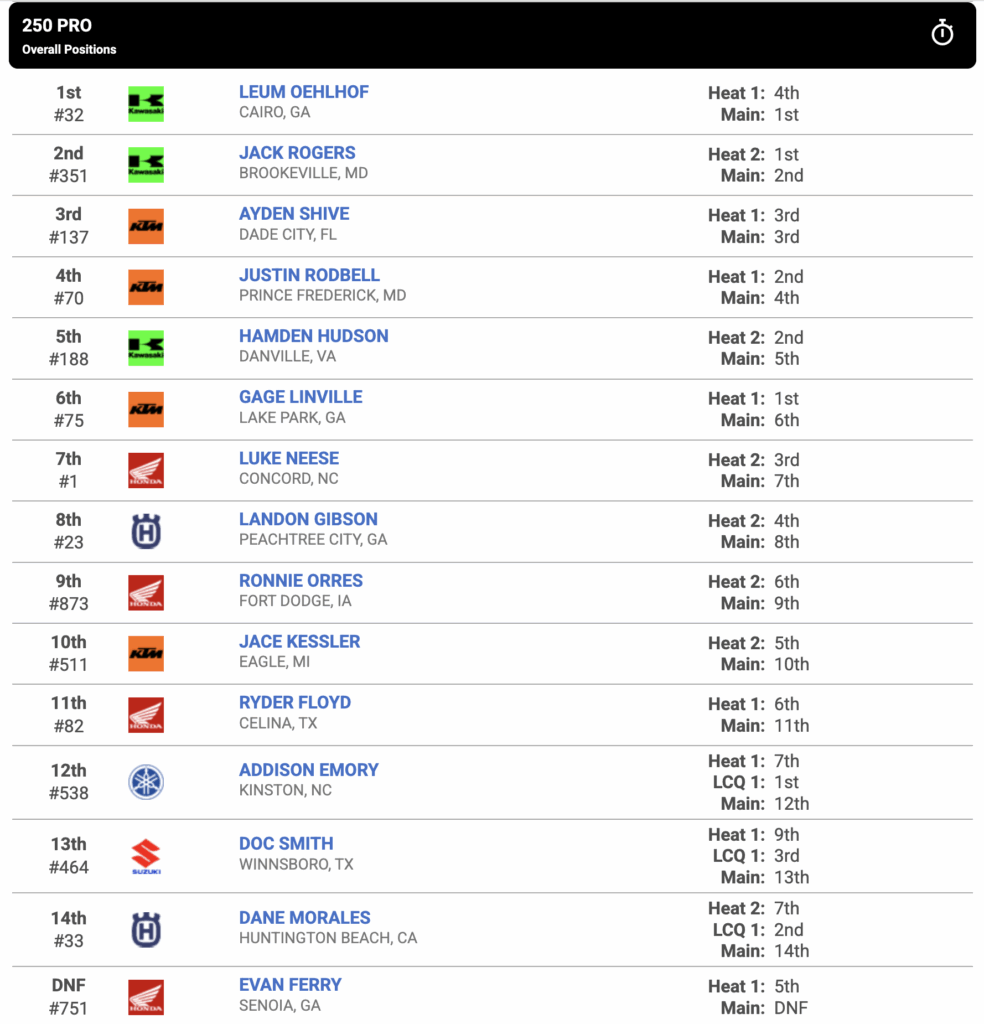Click Leum Oehlhof's Kawasaki logo
Viewport: 984px width, 1024px height.
tap(146, 104)
